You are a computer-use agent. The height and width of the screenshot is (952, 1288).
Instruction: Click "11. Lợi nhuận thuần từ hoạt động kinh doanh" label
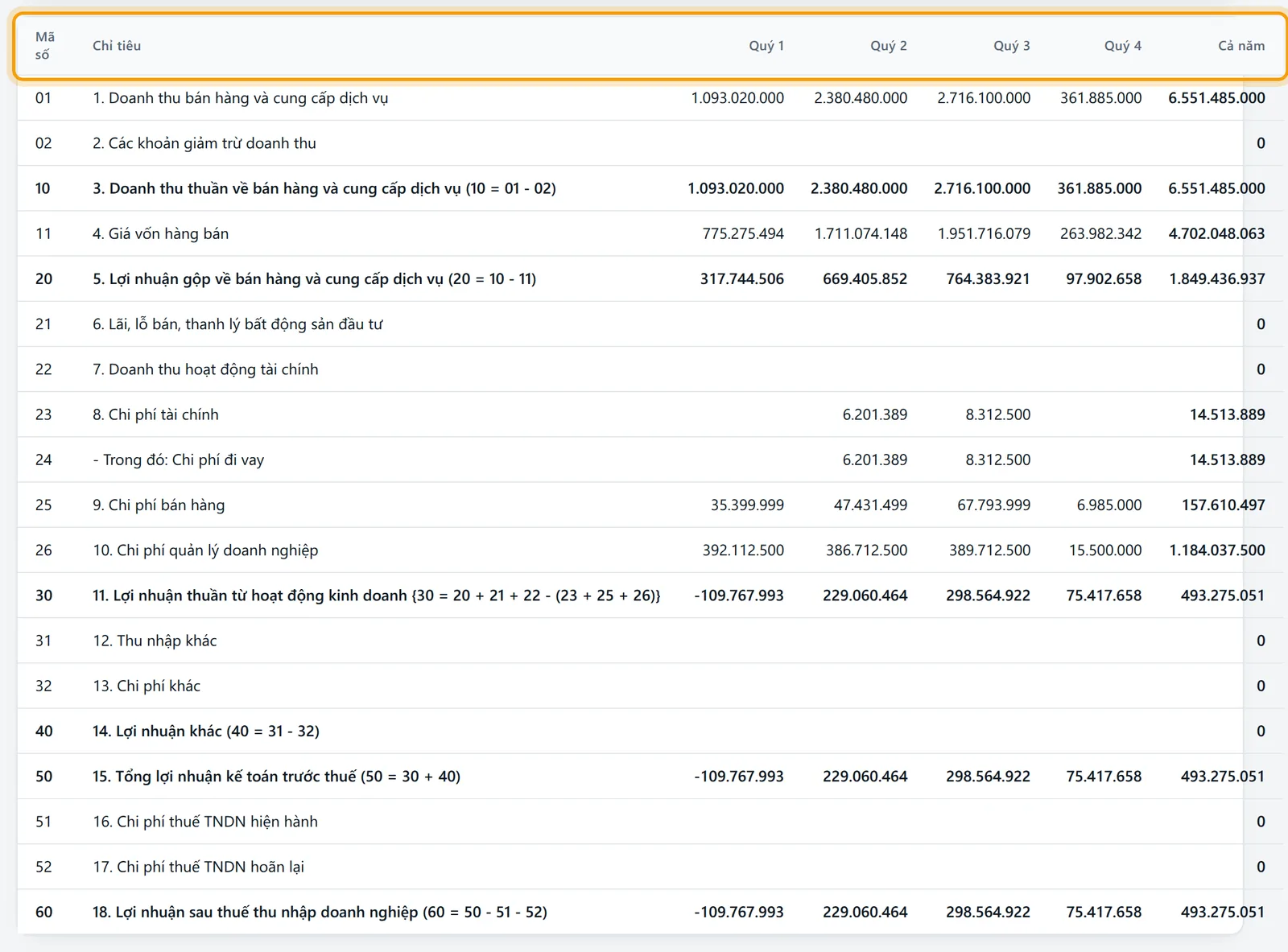point(377,596)
